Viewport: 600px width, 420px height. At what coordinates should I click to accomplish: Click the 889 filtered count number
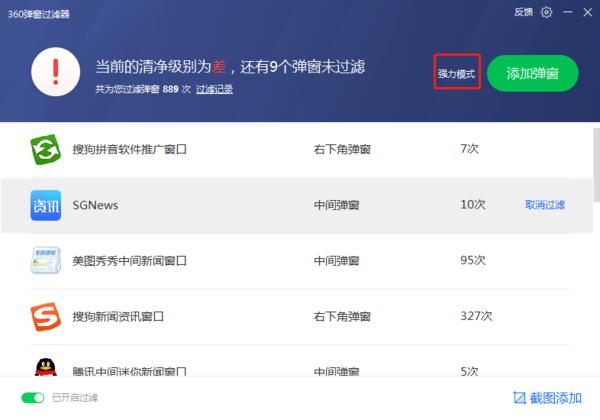coord(171,90)
